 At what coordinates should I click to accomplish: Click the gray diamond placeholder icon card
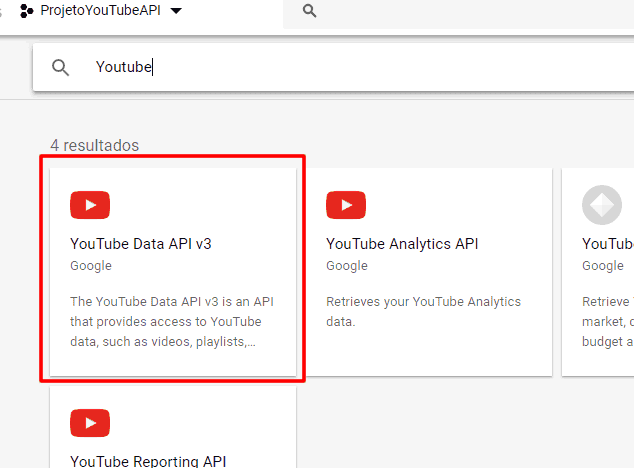tap(602, 205)
